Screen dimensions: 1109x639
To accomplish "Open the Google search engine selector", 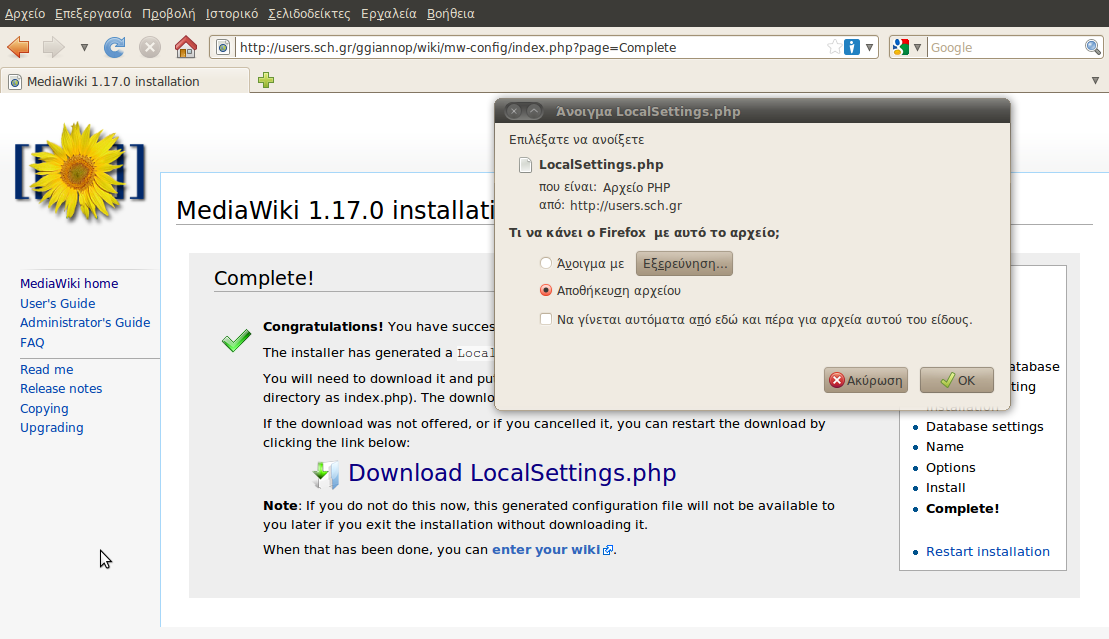I will coord(907,47).
